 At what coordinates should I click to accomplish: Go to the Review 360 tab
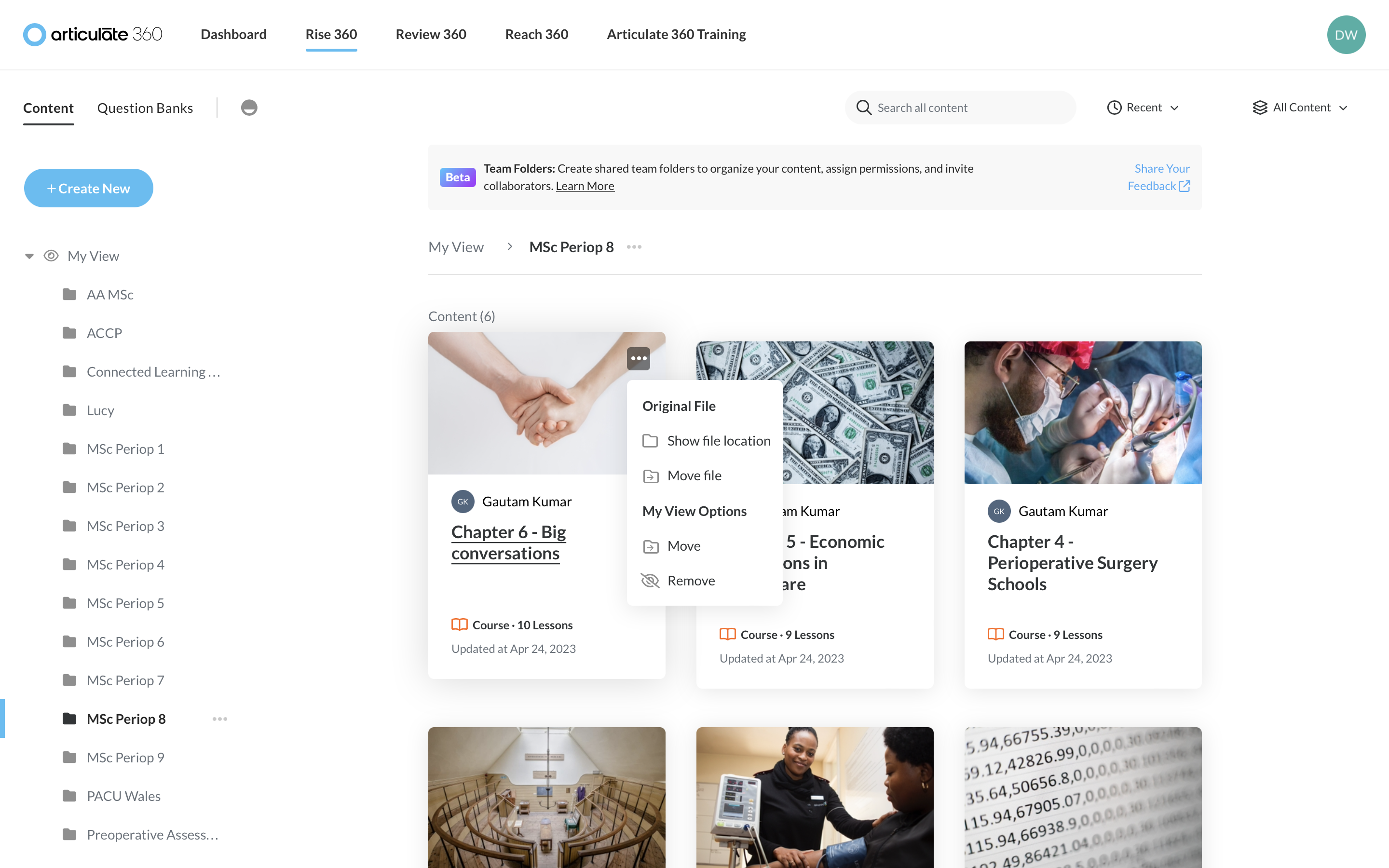click(x=431, y=34)
